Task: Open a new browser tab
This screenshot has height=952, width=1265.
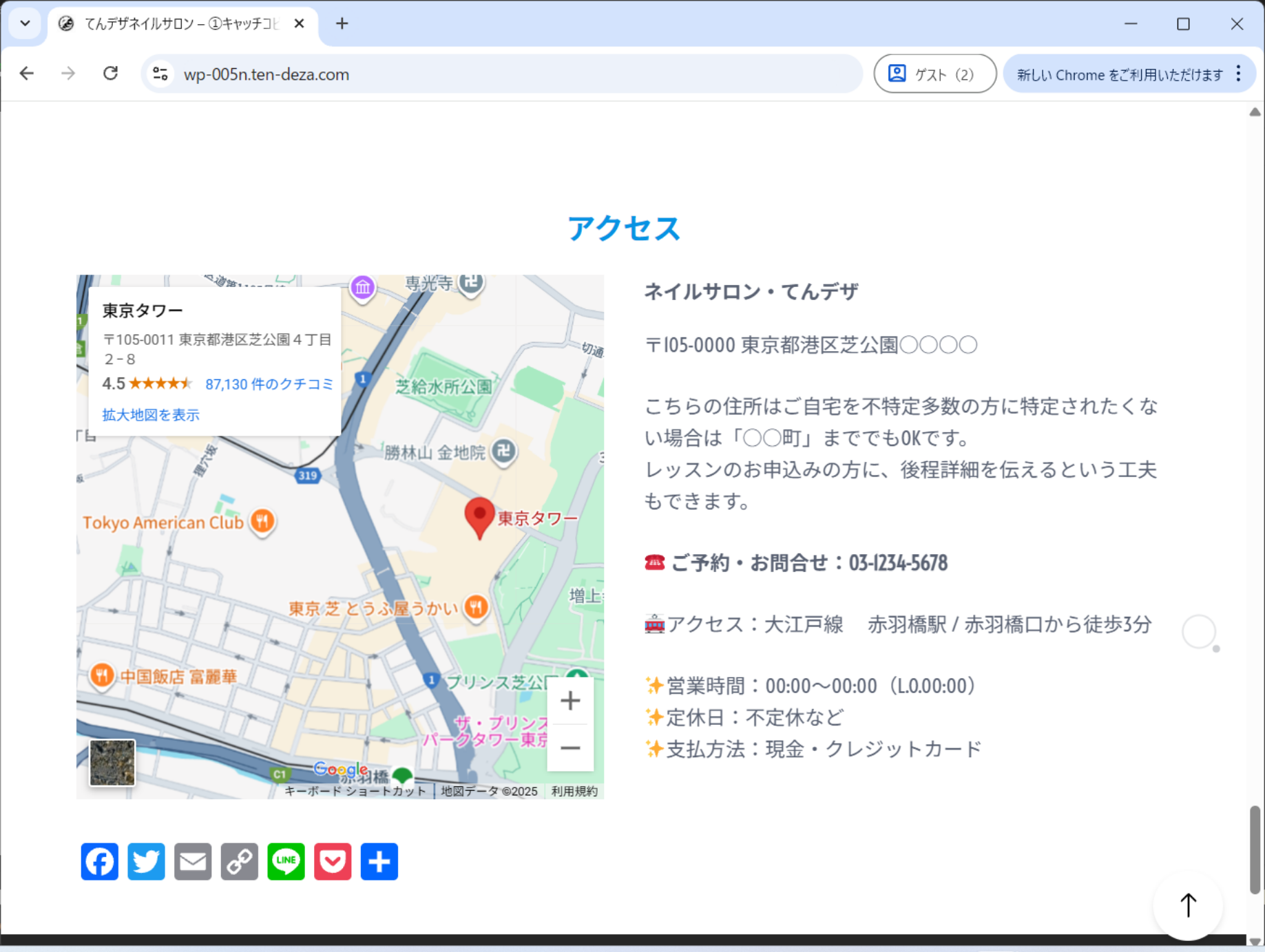Action: 342,23
